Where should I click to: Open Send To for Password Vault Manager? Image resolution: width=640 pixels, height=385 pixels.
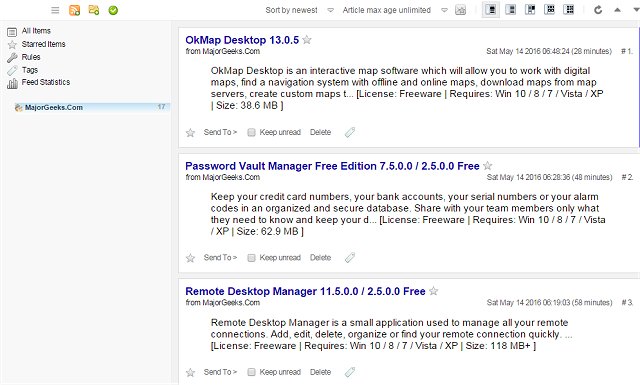click(220, 258)
